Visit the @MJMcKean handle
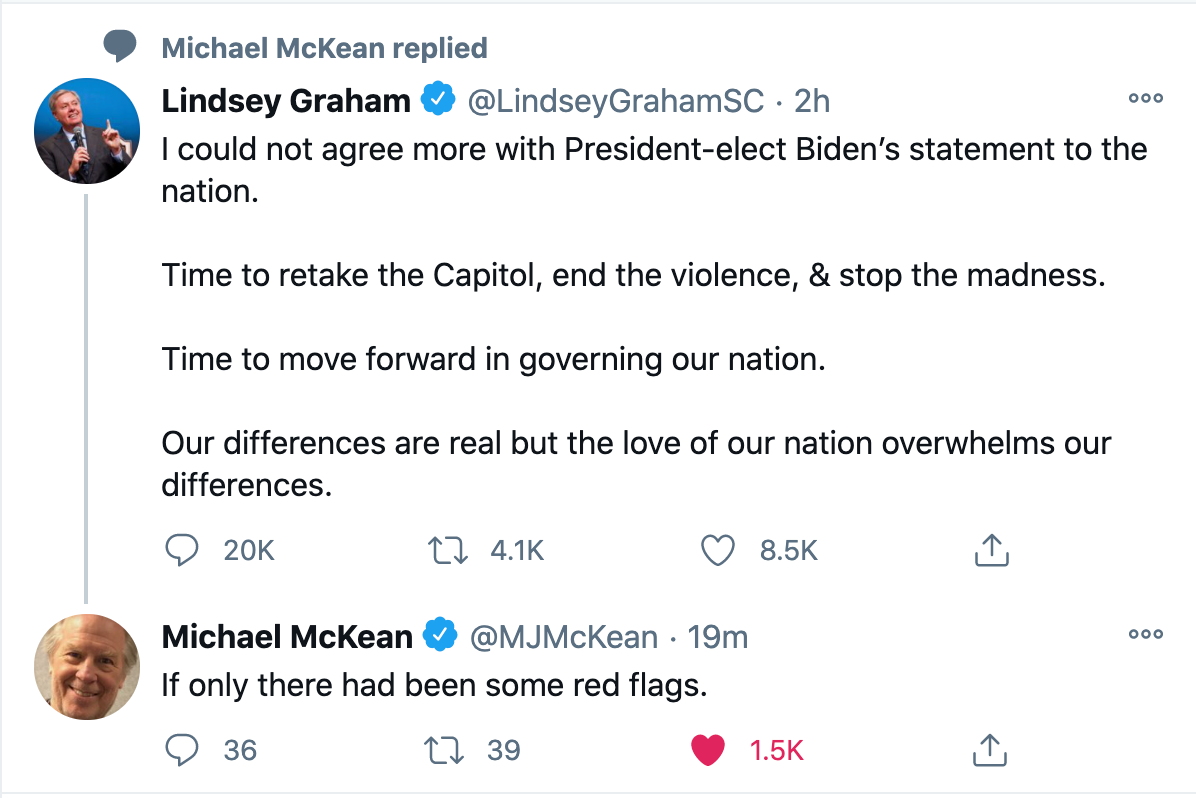This screenshot has height=798, width=1196. coord(564,637)
